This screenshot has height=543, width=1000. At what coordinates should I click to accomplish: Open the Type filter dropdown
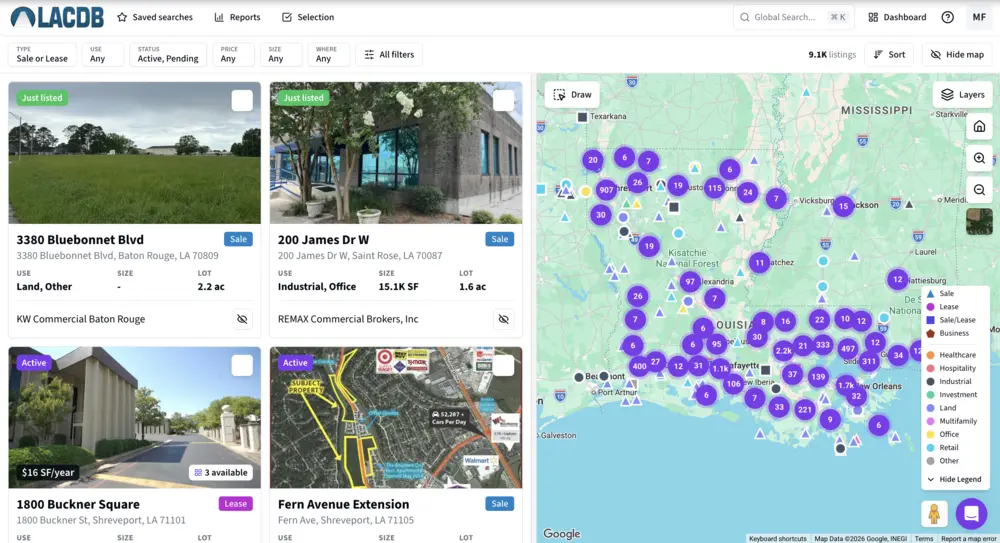click(x=42, y=54)
